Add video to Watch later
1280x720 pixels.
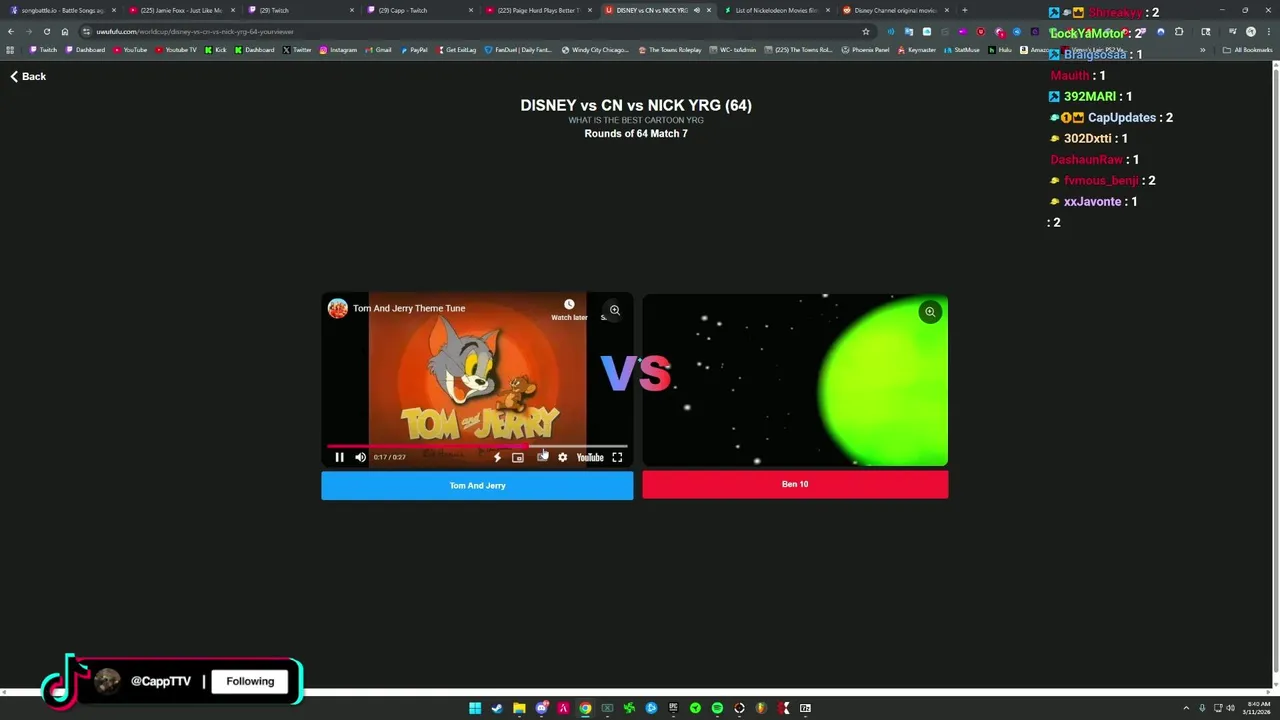tap(569, 309)
